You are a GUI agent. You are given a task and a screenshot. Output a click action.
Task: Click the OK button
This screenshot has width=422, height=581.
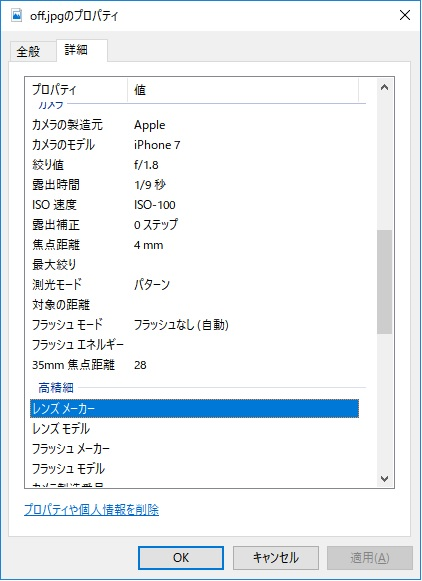[x=181, y=558]
